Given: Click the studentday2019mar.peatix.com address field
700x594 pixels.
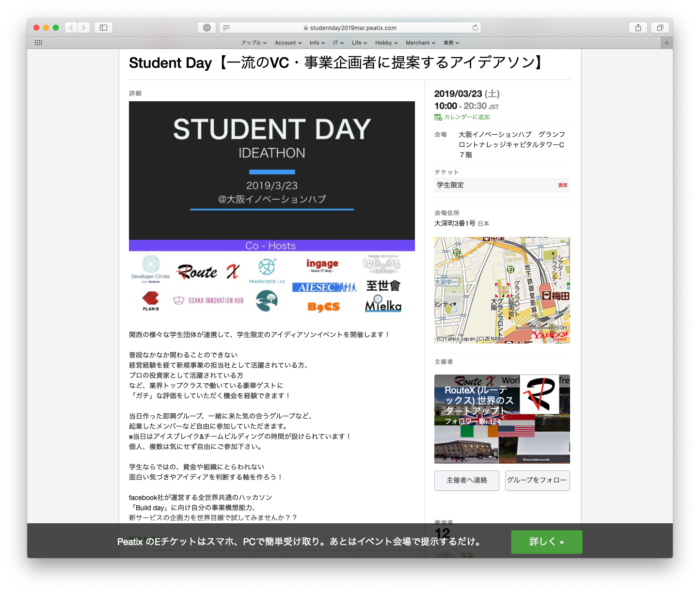Looking at the screenshot, I should pyautogui.click(x=350, y=28).
